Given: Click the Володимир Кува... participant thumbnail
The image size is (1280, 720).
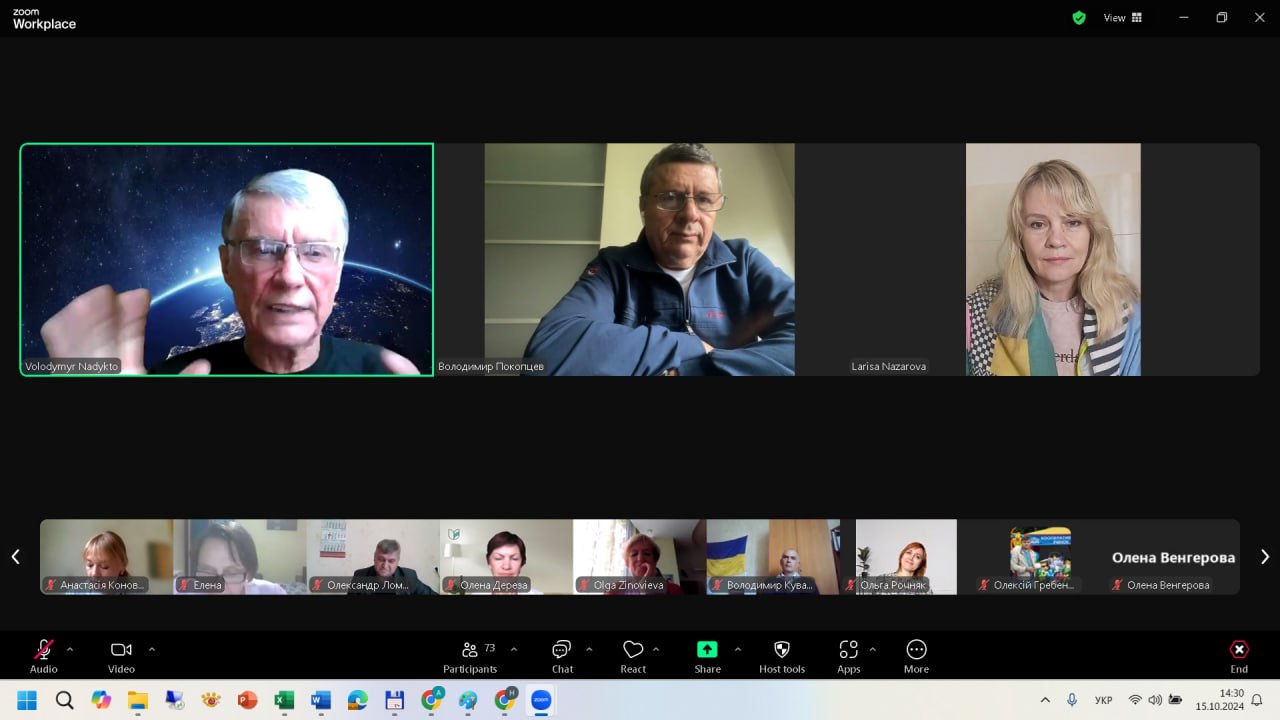Looking at the screenshot, I should [773, 557].
